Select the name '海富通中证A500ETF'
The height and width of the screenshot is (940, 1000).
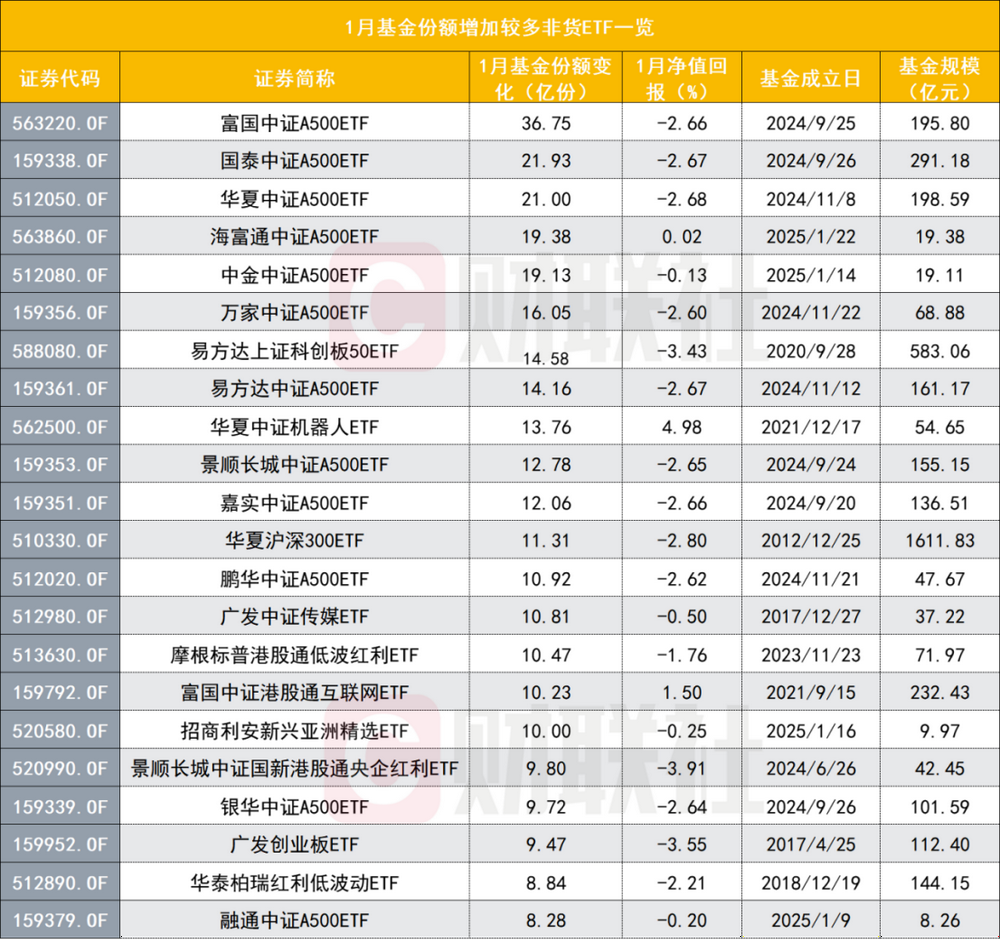coord(295,237)
